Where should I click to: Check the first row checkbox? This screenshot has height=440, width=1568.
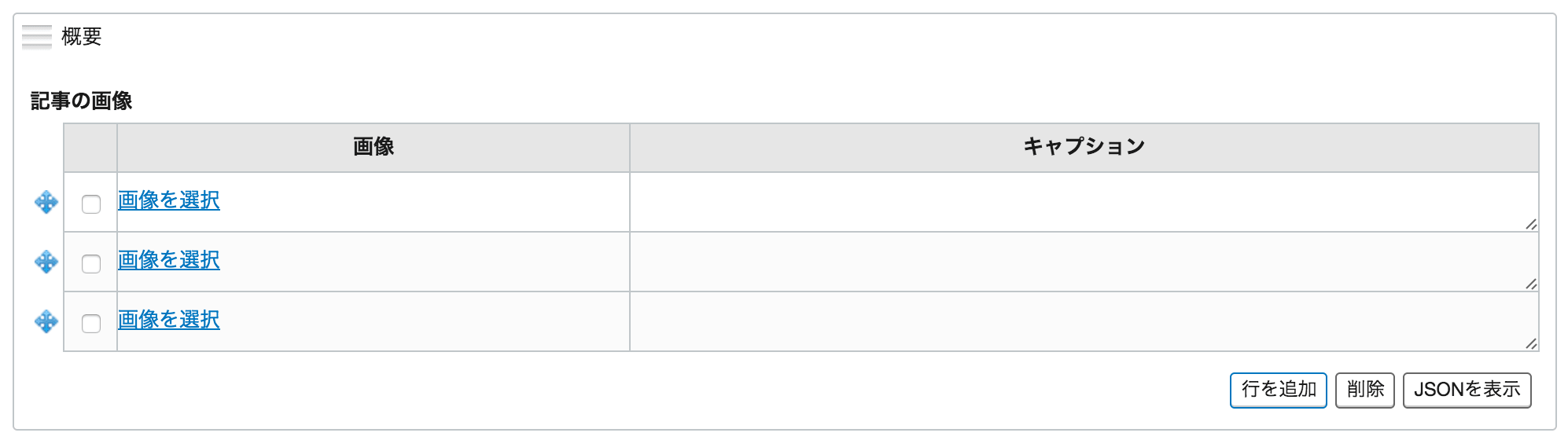[91, 204]
